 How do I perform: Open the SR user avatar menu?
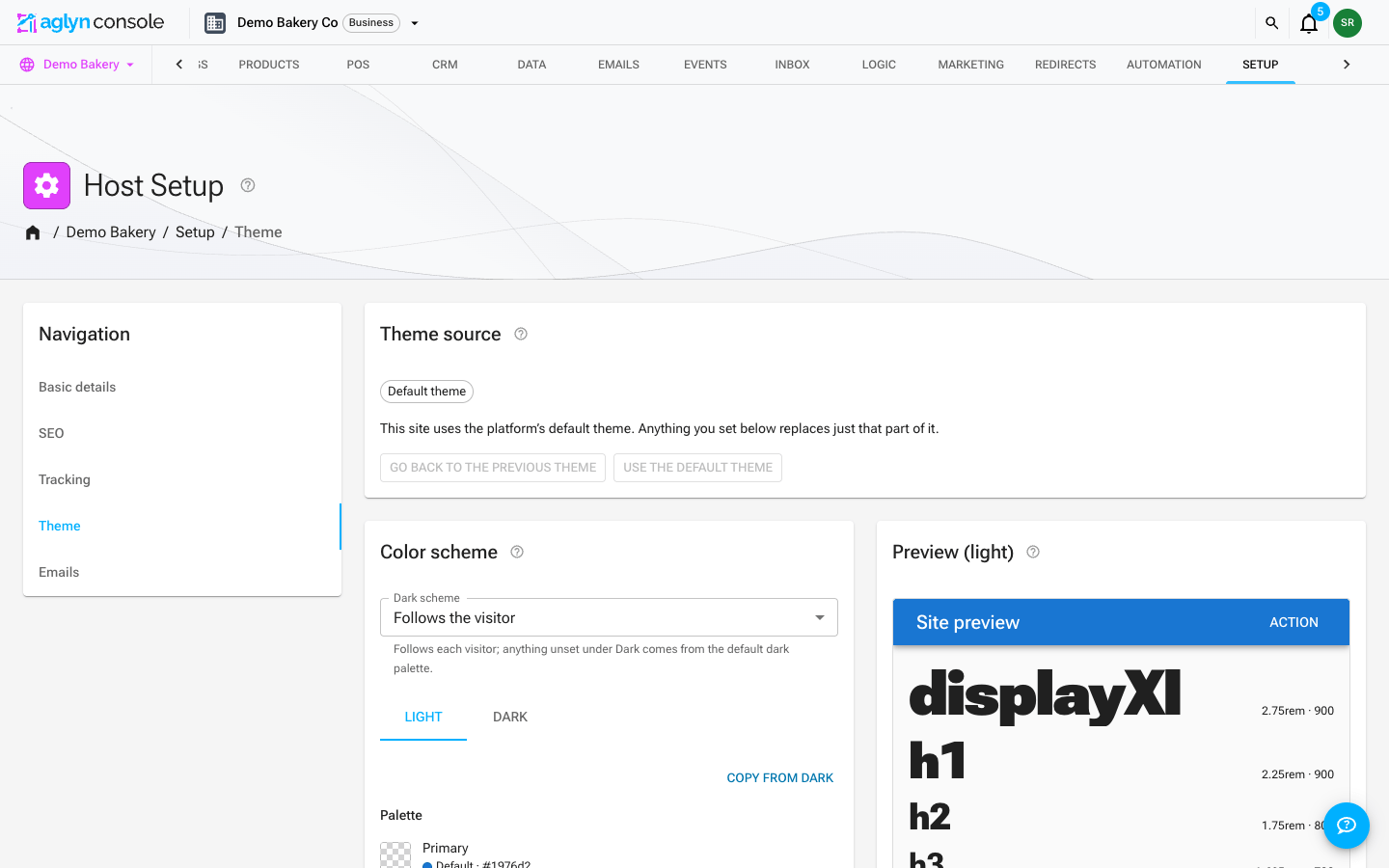click(x=1348, y=23)
